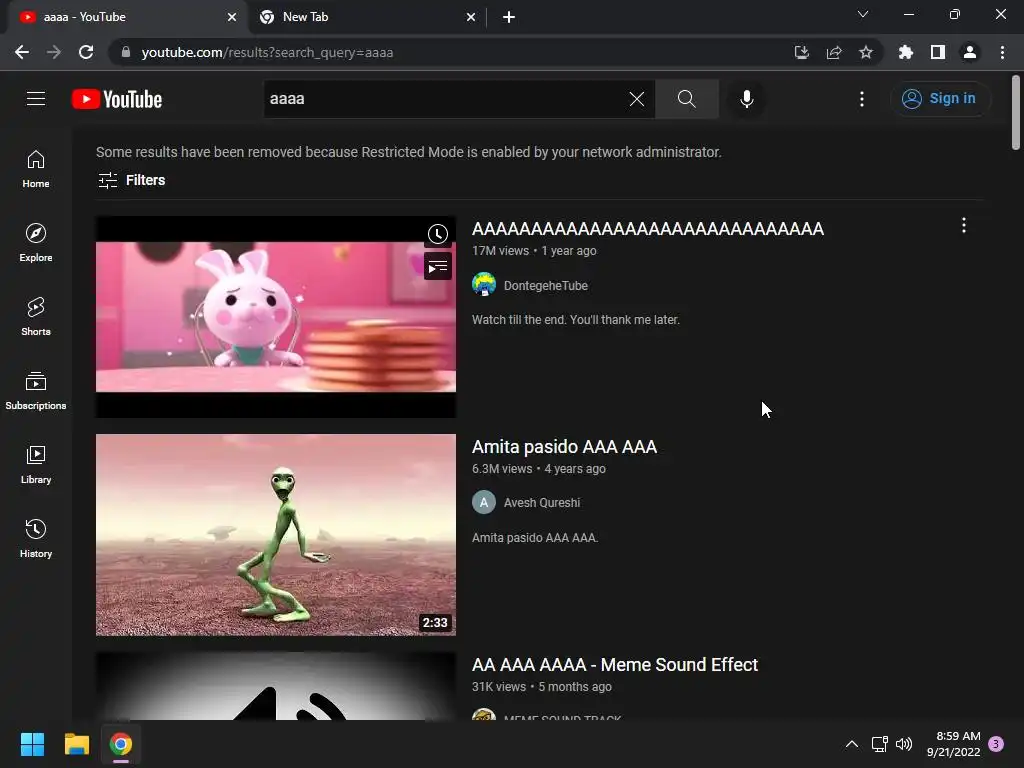Click the Install app icon in address bar
1024x768 pixels.
pyautogui.click(x=801, y=52)
